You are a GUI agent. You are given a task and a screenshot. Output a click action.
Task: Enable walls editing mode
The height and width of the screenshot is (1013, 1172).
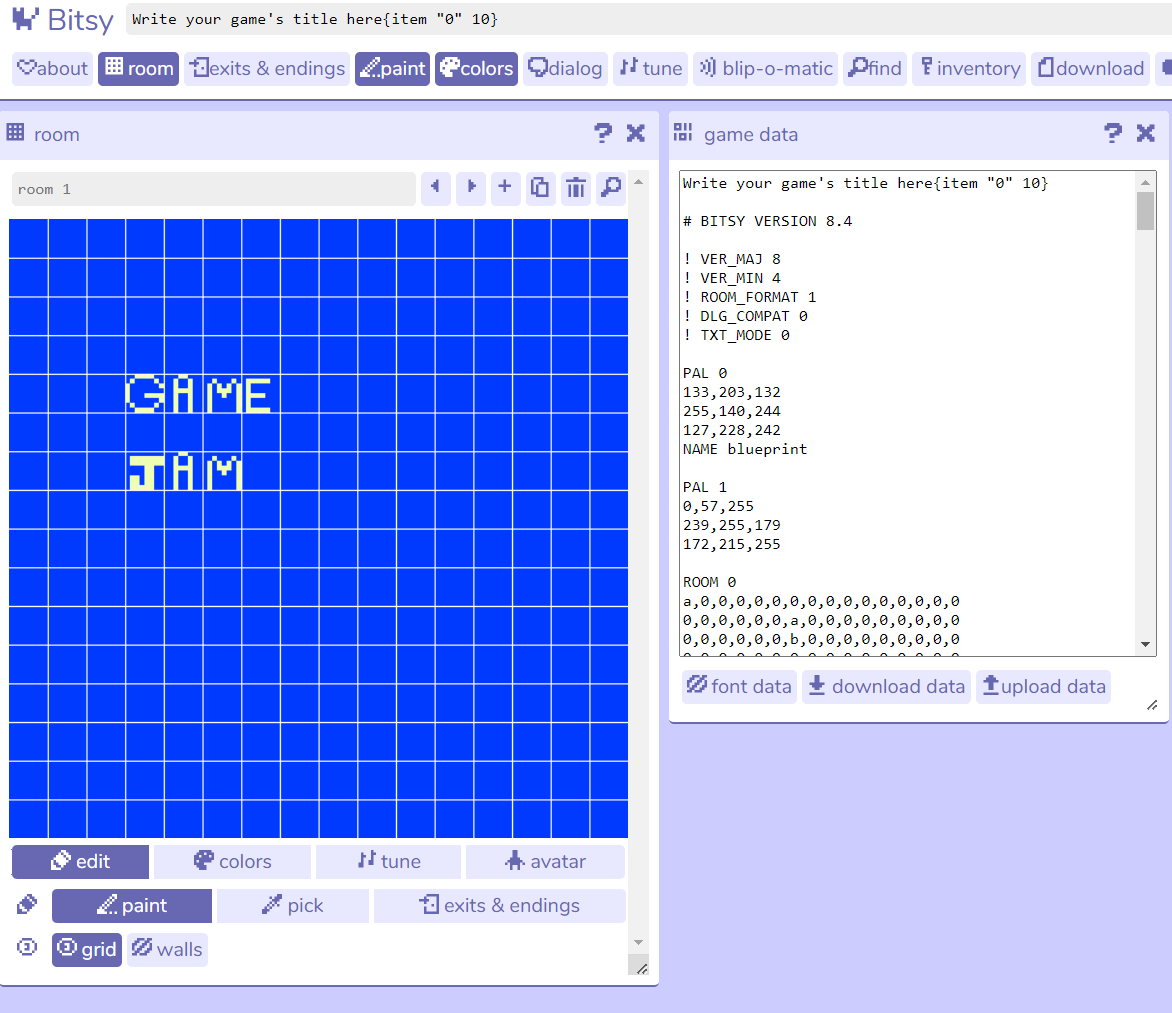click(166, 949)
